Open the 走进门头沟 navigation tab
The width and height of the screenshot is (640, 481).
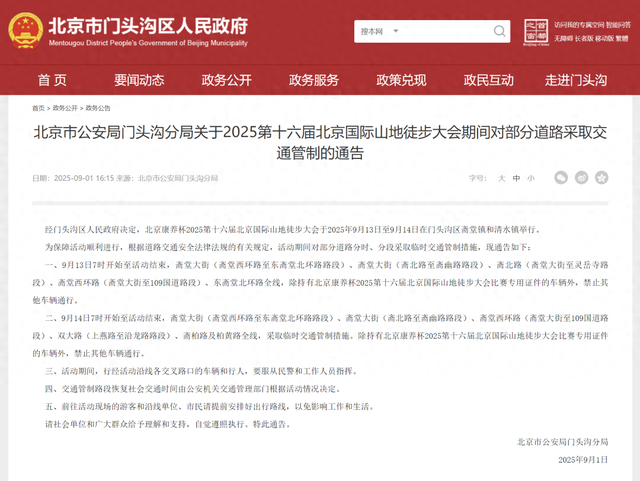576,80
